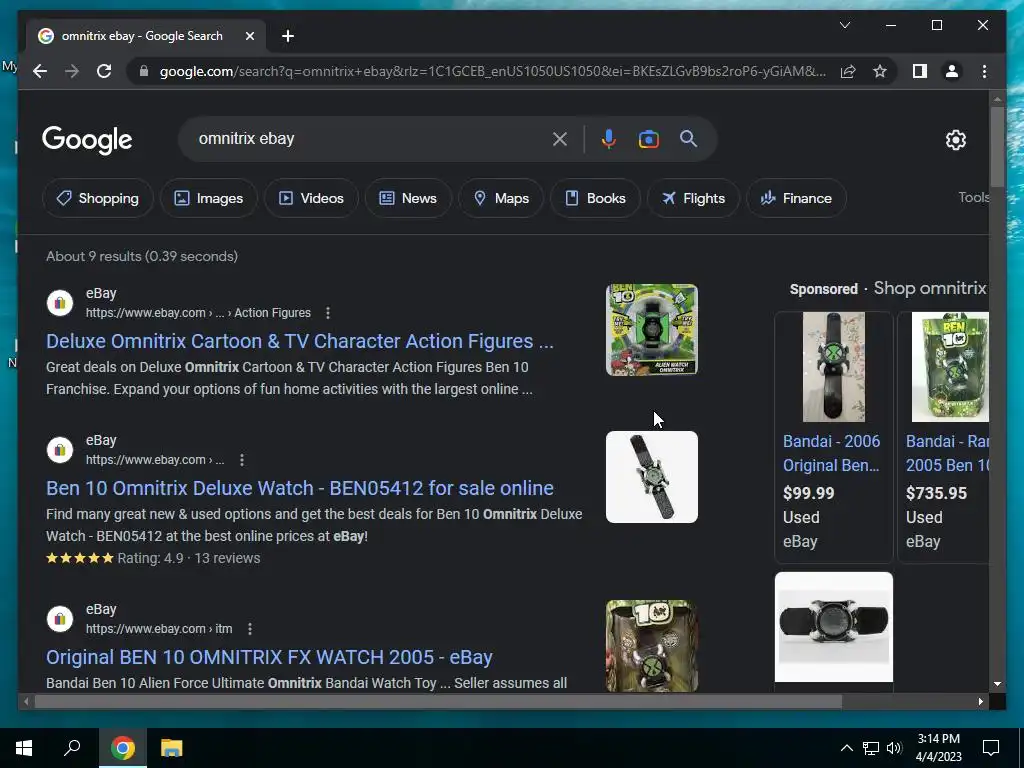The image size is (1024, 768).
Task: Open the notification center
Action: point(991,748)
